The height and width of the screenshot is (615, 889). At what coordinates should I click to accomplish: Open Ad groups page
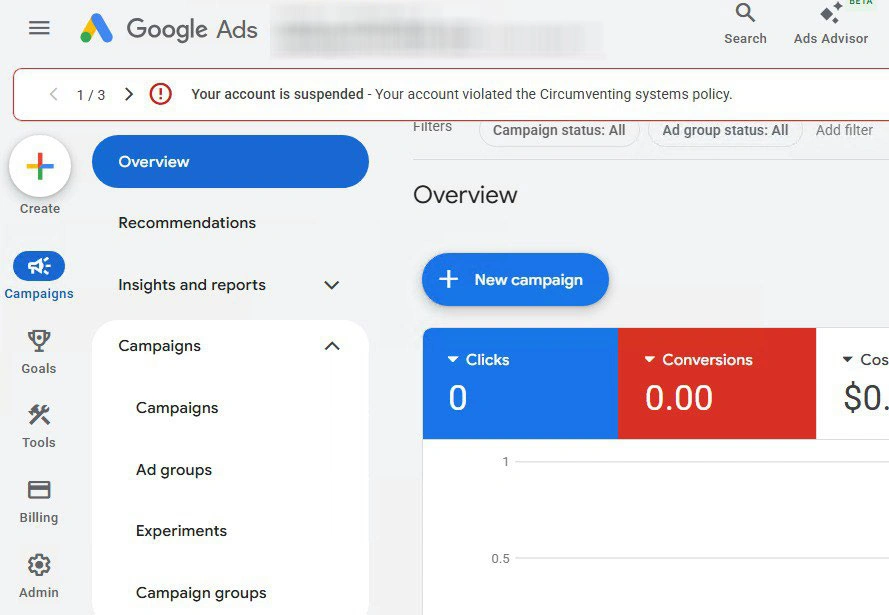tap(174, 470)
